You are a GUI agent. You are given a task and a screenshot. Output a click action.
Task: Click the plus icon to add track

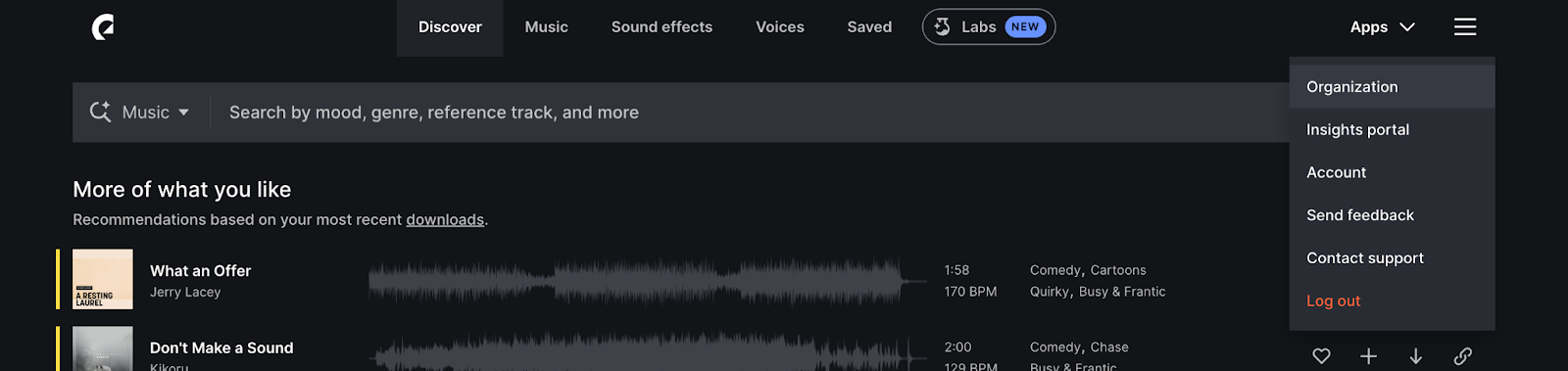1369,356
